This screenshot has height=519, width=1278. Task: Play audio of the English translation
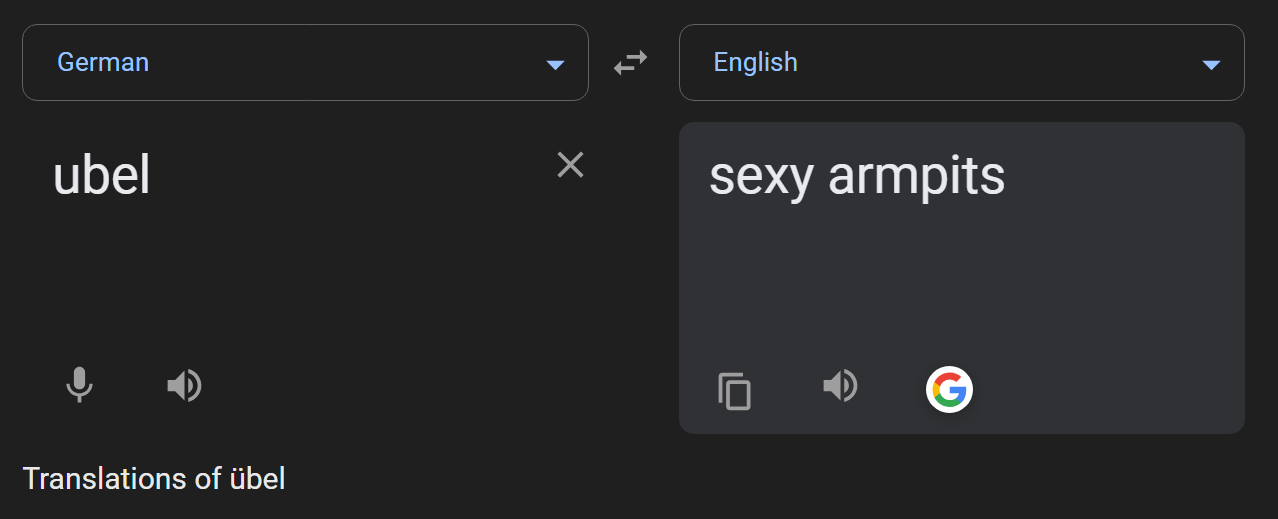(840, 385)
